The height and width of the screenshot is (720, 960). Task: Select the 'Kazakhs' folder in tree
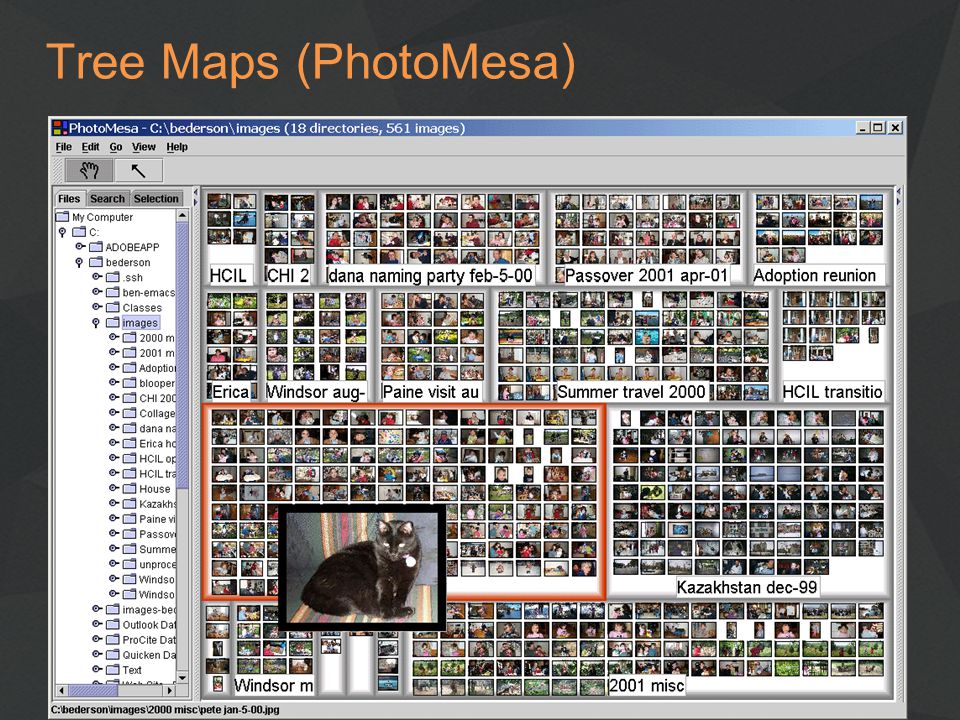[x=157, y=504]
